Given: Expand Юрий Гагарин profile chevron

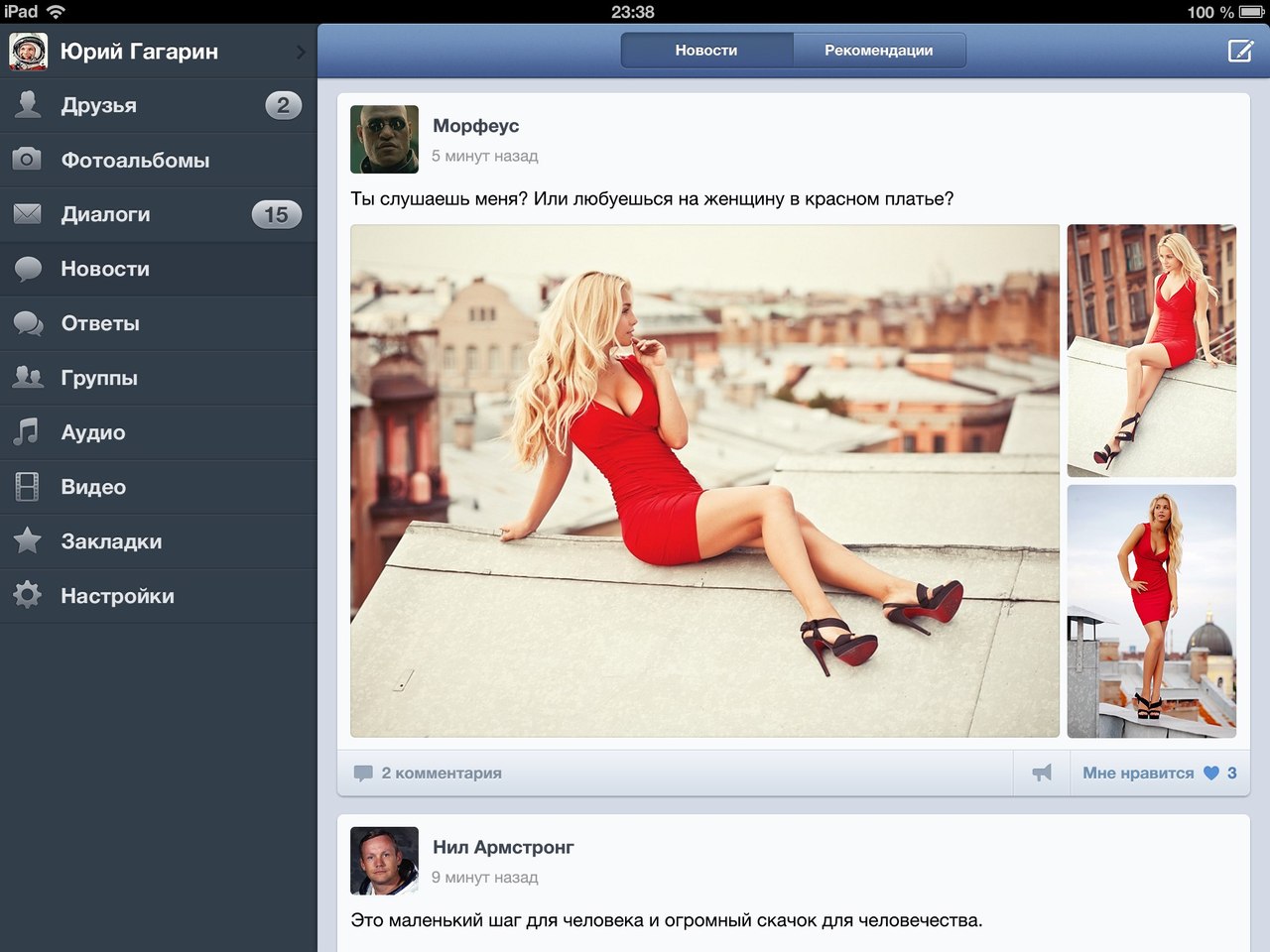Looking at the screenshot, I should (301, 52).
